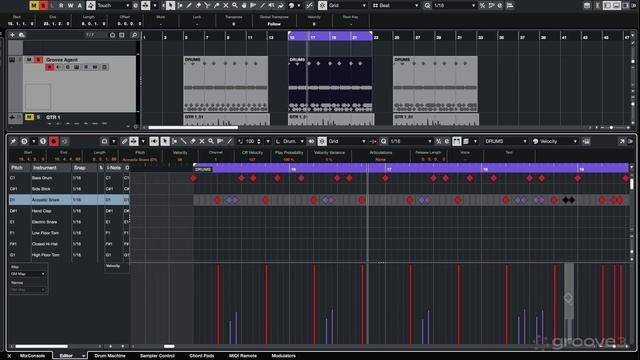
Task: Toggle global Write automation W button
Action: point(70,5)
